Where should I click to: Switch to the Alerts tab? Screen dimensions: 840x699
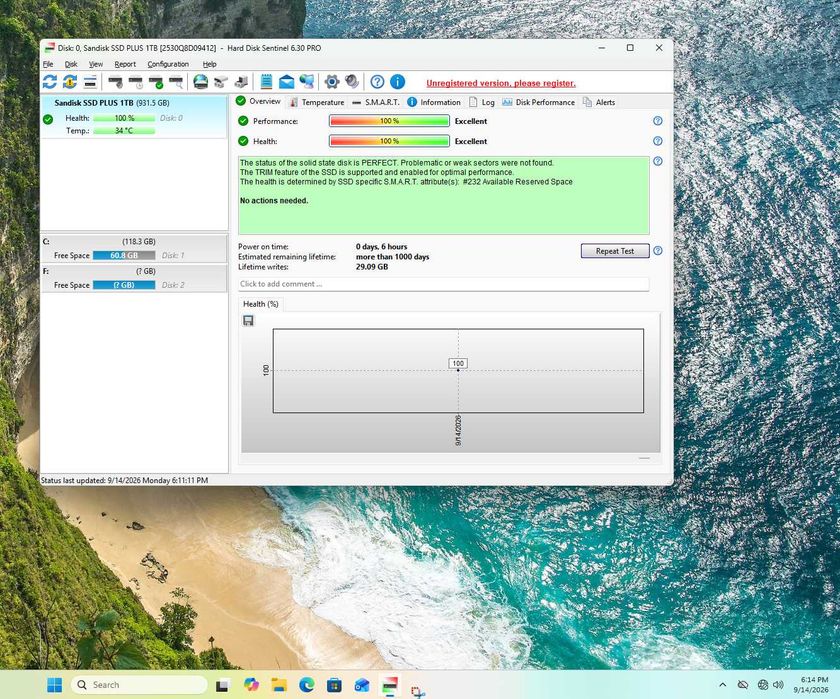[599, 102]
